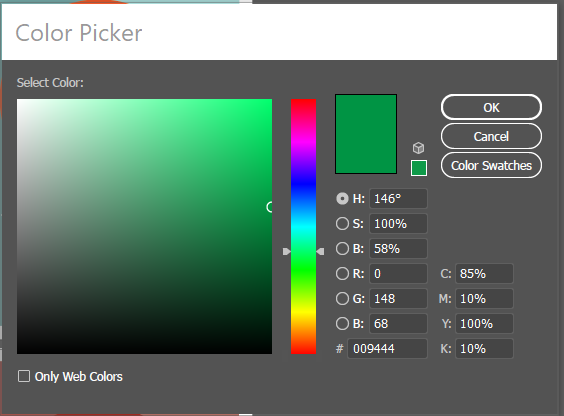Select the brightness radio button showing 58%
Viewport: 564px width, 416px height.
[x=342, y=248]
